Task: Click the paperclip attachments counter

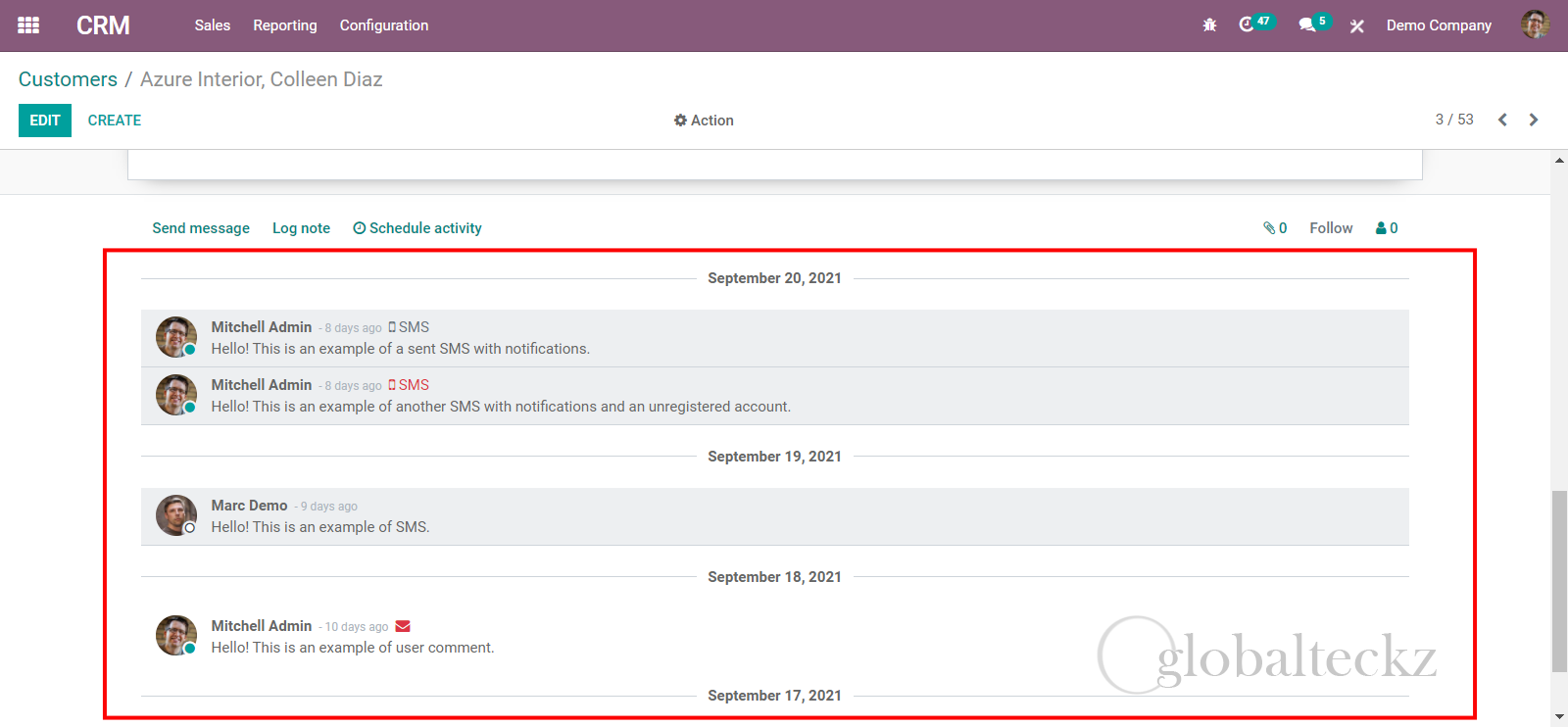Action: tap(1275, 228)
